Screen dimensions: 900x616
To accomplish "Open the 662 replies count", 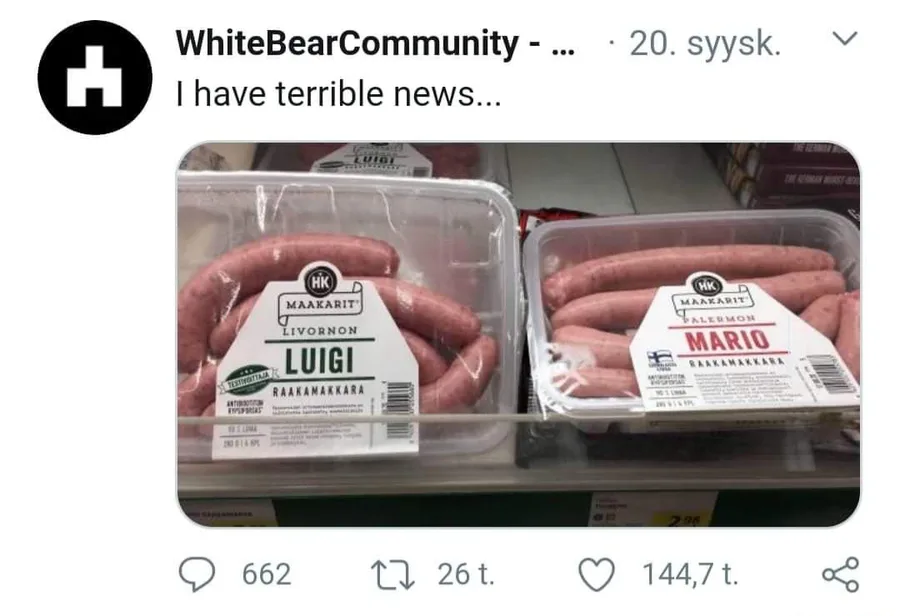I will pyautogui.click(x=267, y=574).
